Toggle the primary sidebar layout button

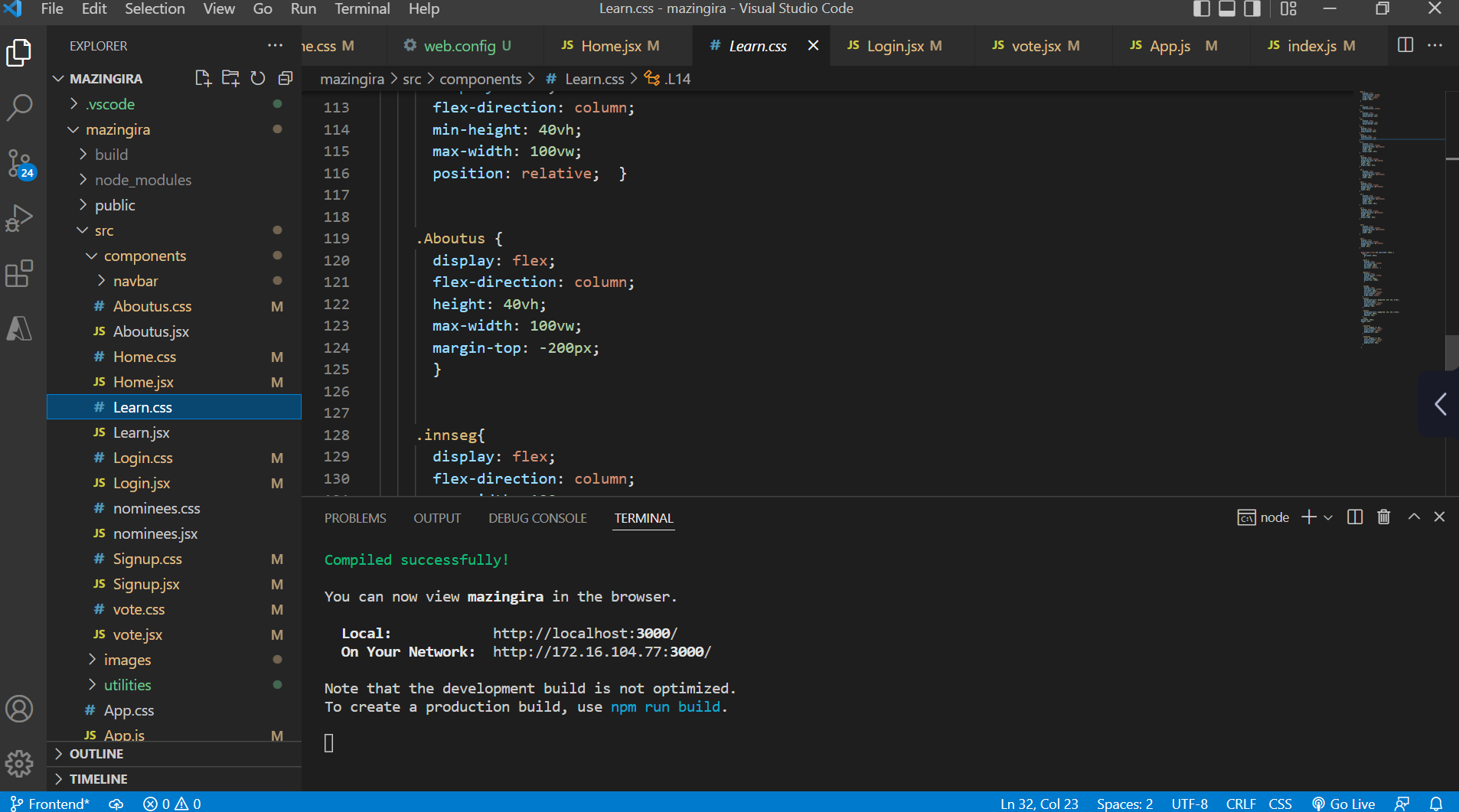coord(1201,9)
